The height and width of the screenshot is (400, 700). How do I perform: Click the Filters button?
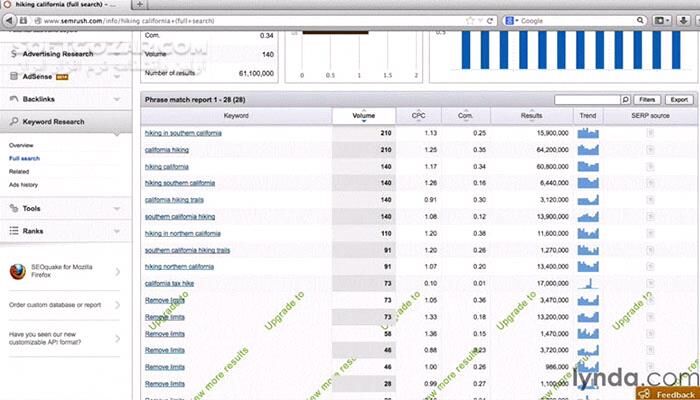(648, 100)
